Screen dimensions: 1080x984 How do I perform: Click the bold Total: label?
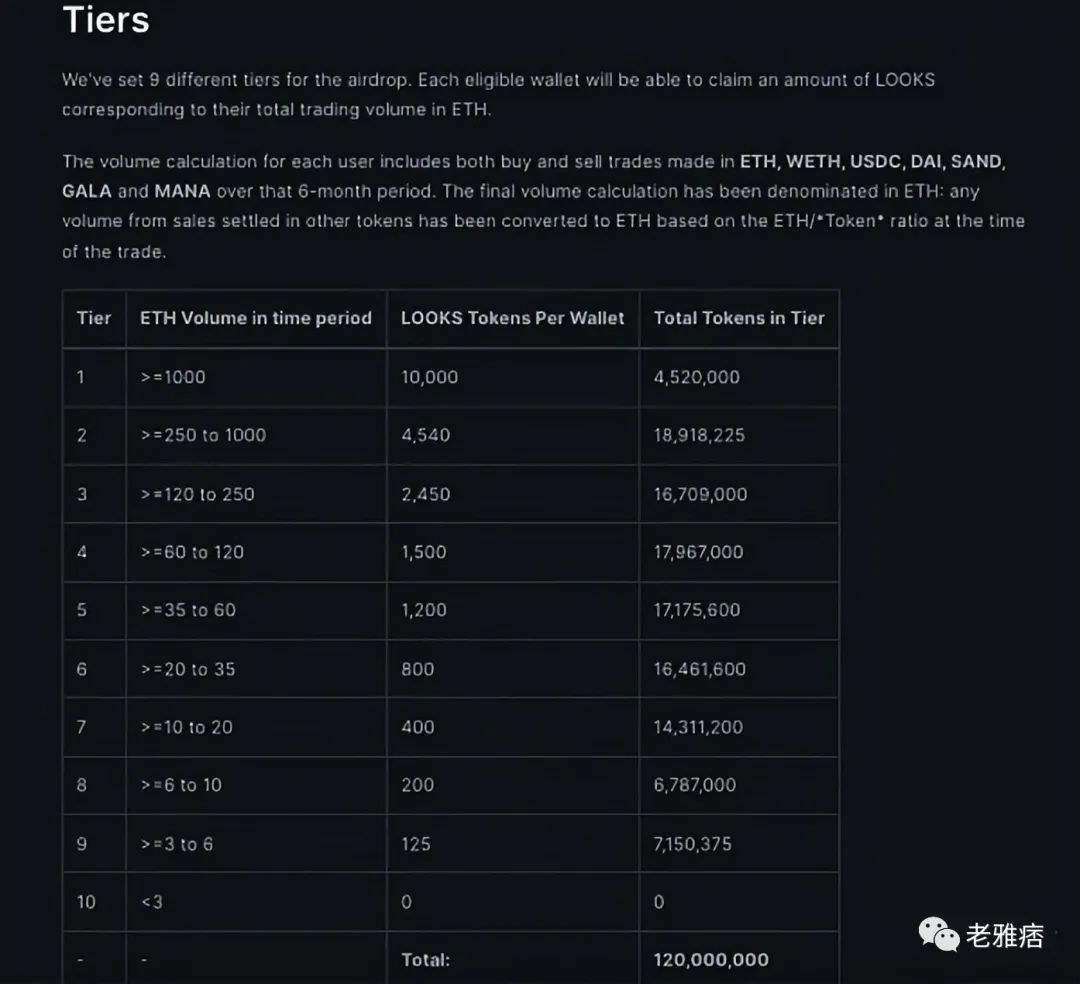[425, 960]
